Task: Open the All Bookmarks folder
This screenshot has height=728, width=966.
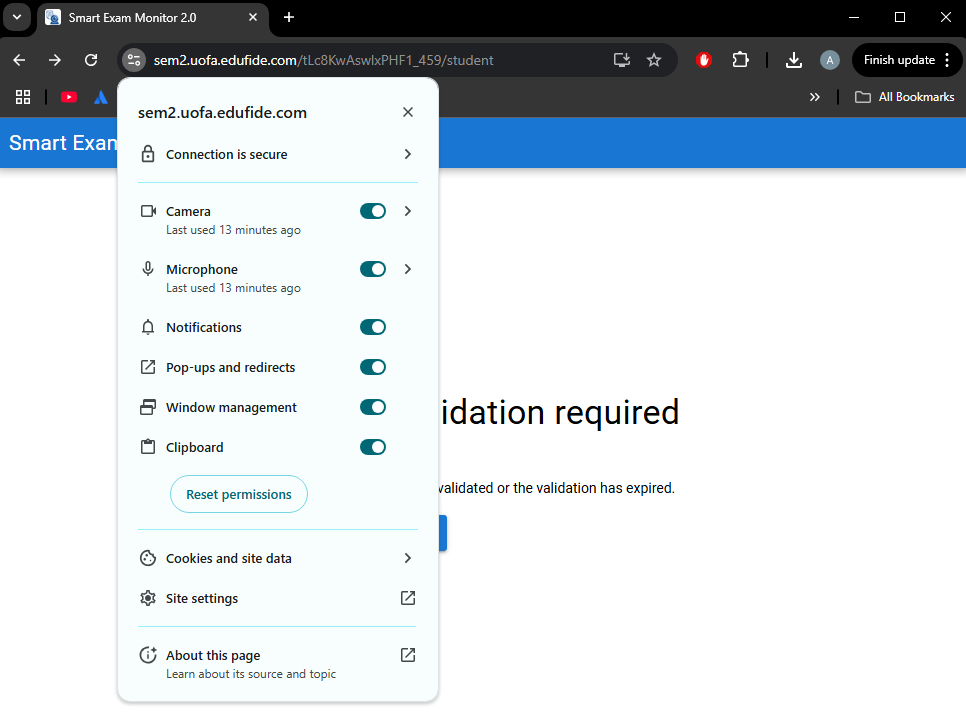Action: (903, 97)
